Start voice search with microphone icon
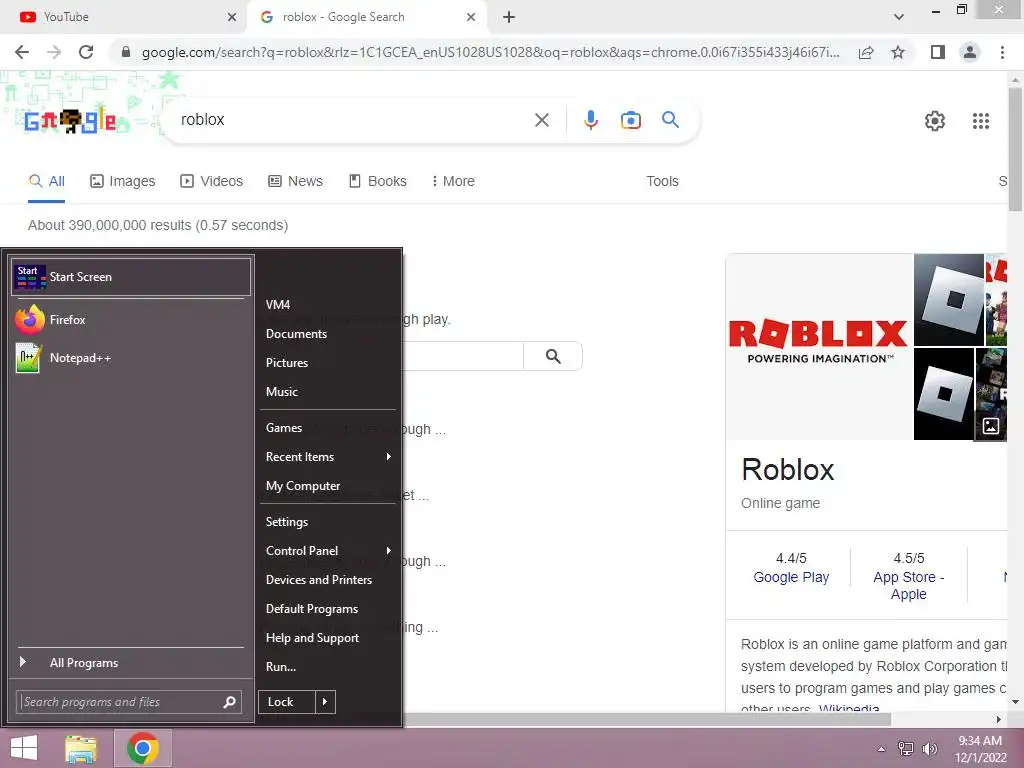The height and width of the screenshot is (768, 1024). pyautogui.click(x=591, y=120)
